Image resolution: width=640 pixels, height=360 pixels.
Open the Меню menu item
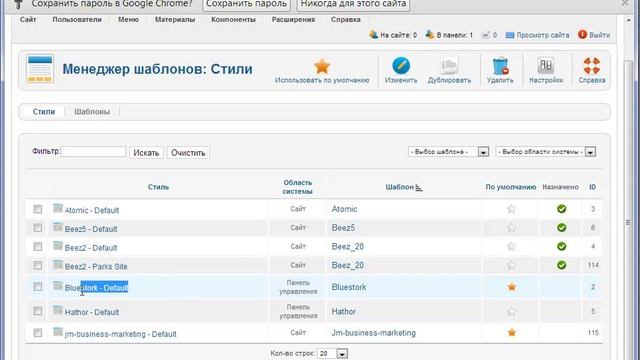[x=128, y=20]
